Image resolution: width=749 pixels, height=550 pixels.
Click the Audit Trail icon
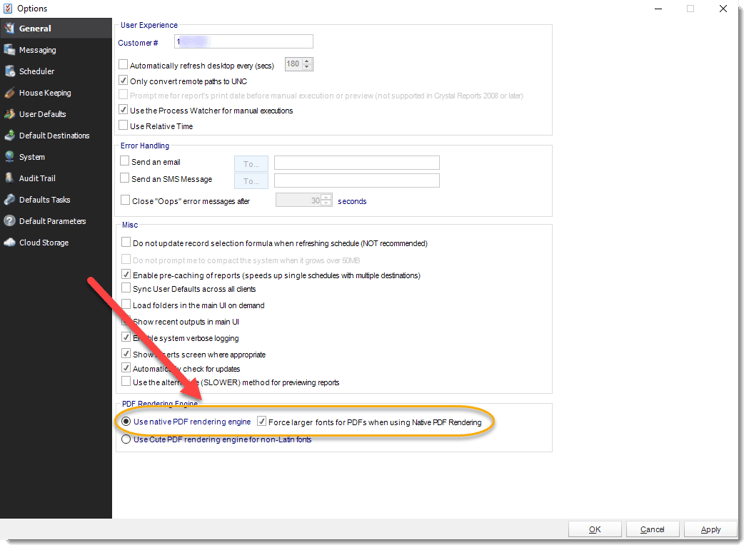(x=9, y=178)
